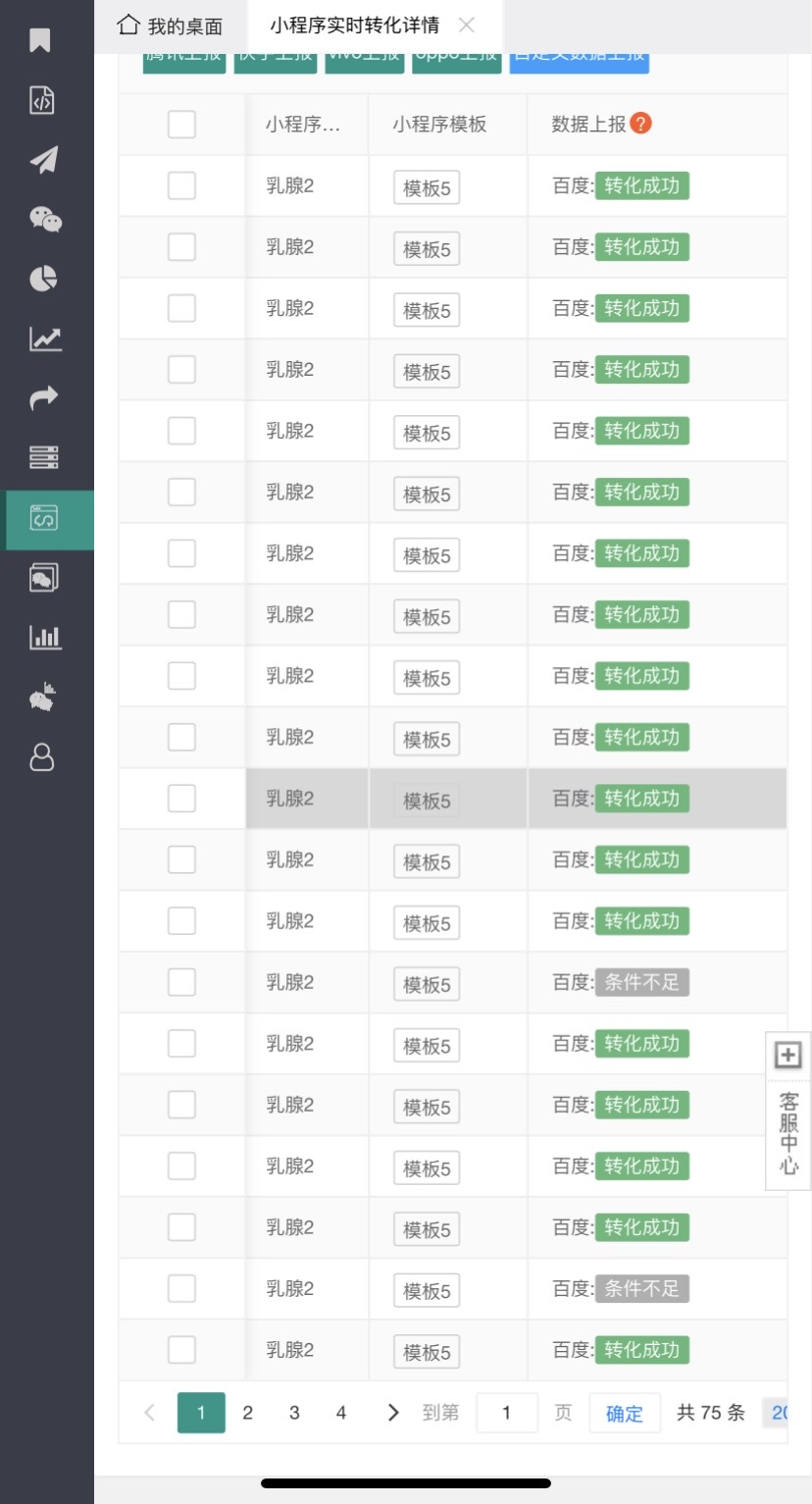
Task: Click the bookmark icon in the sidebar
Action: [x=40, y=41]
